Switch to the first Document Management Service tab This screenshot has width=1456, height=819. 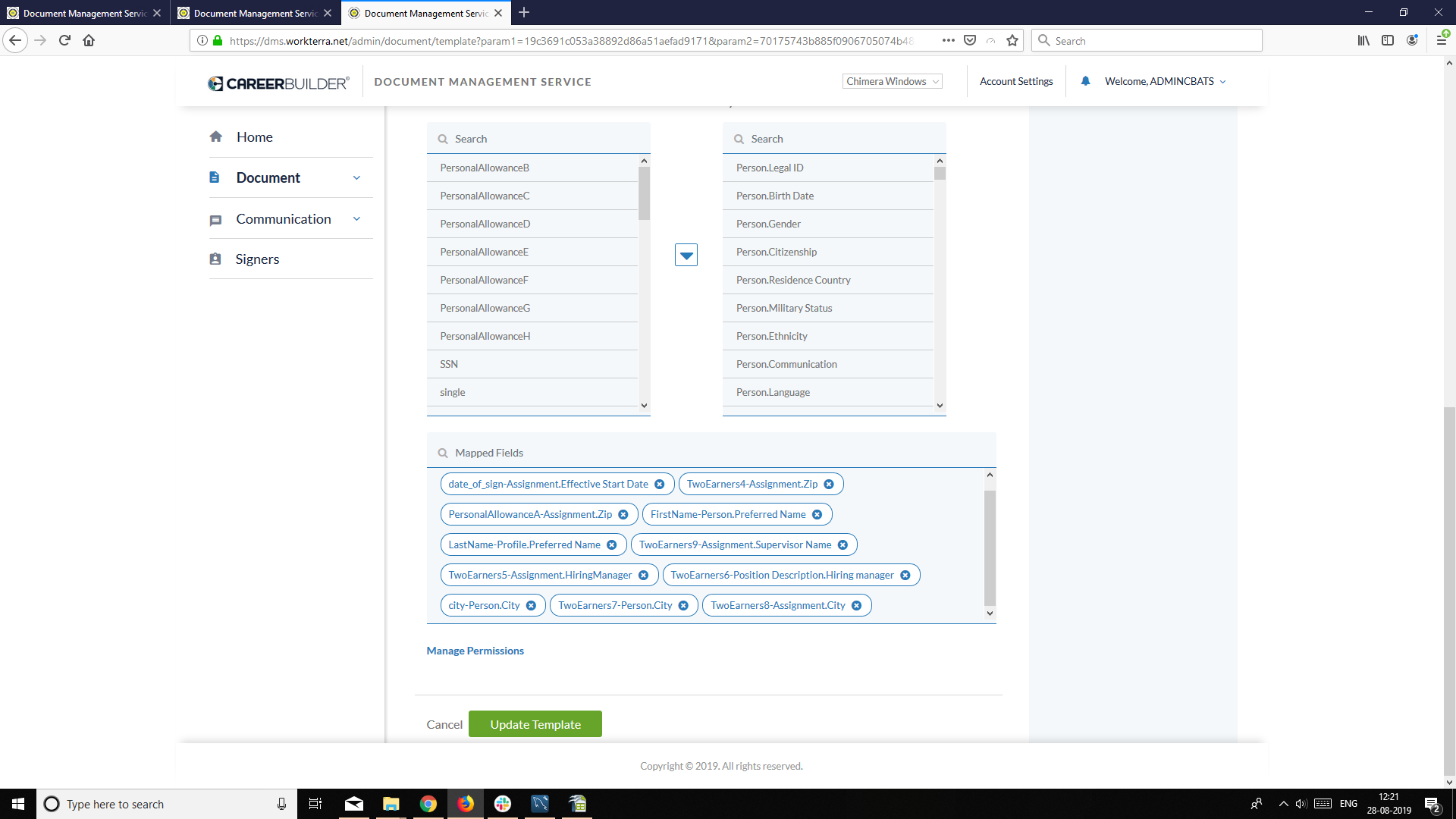click(x=83, y=13)
